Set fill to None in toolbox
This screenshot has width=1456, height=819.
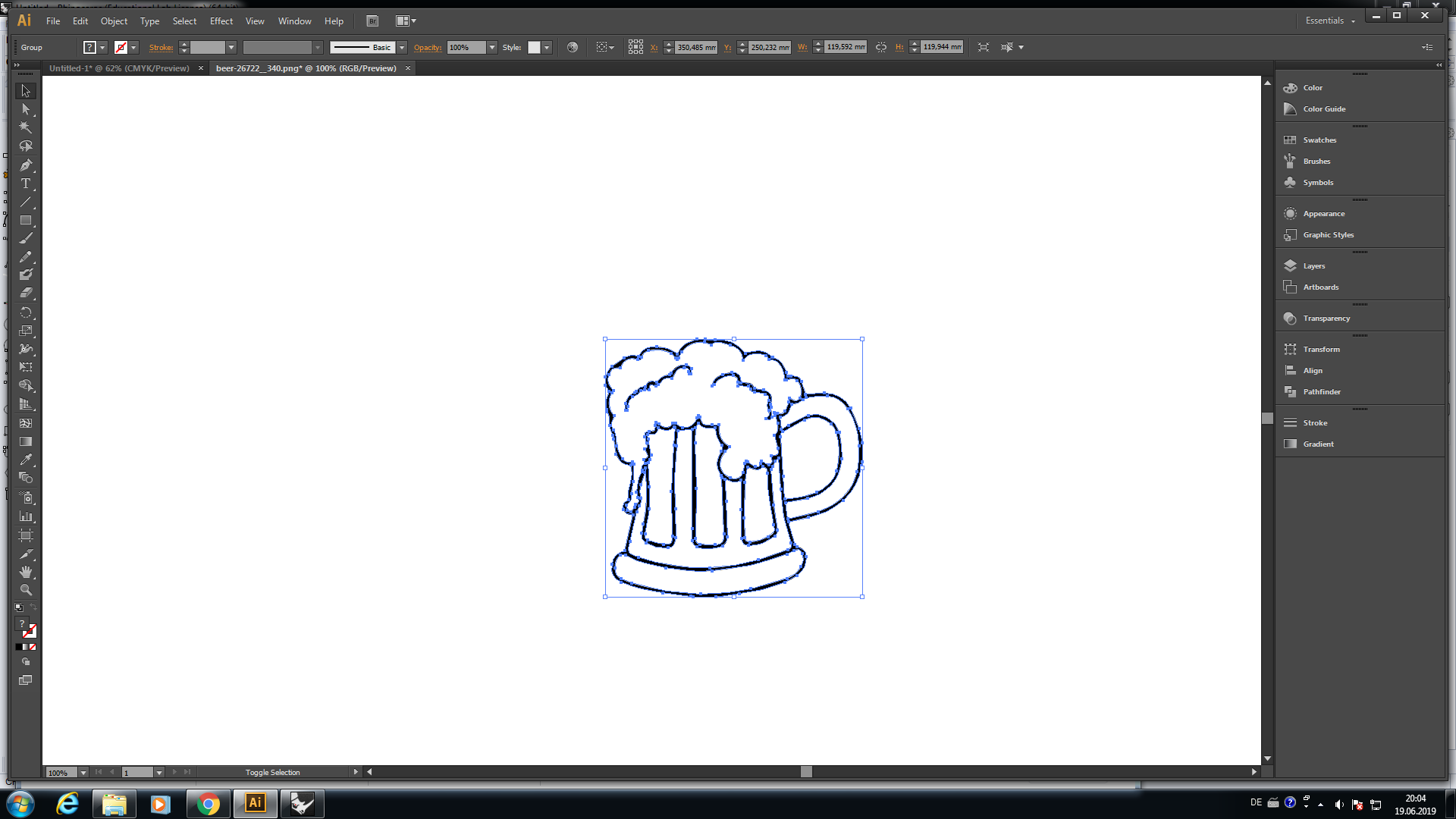[x=33, y=647]
